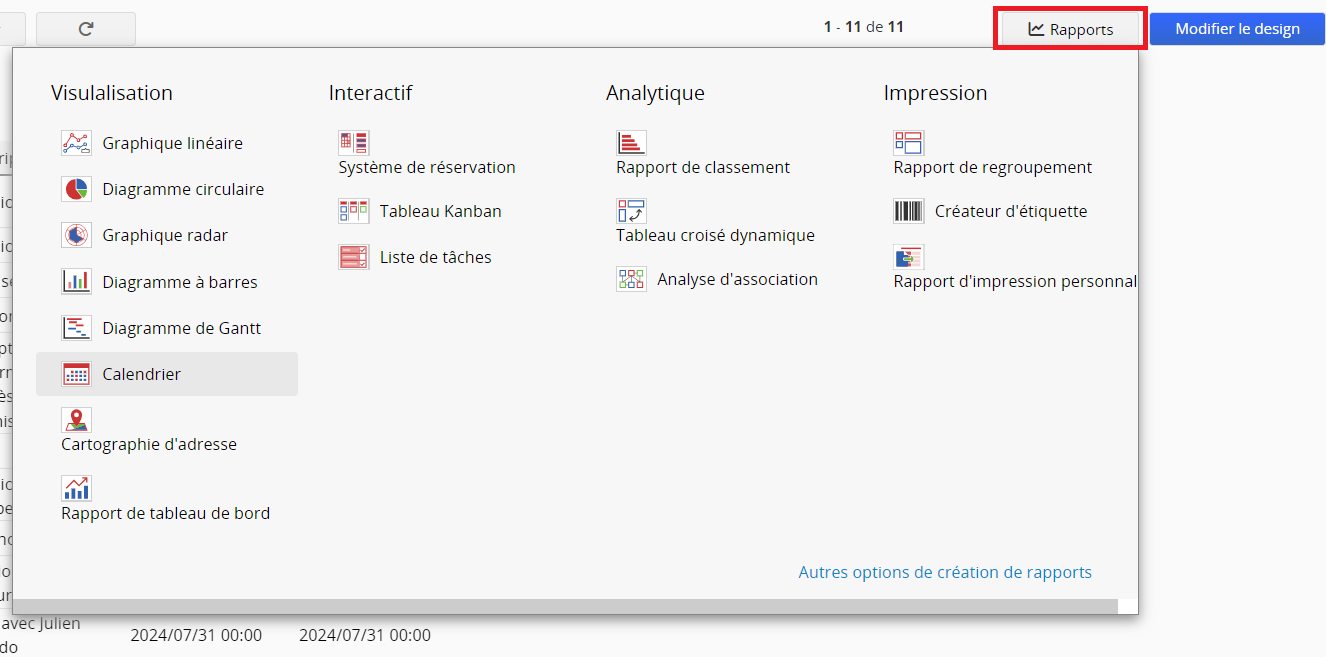1326x657 pixels.
Task: Click the Modifier le design button
Action: (1237, 29)
